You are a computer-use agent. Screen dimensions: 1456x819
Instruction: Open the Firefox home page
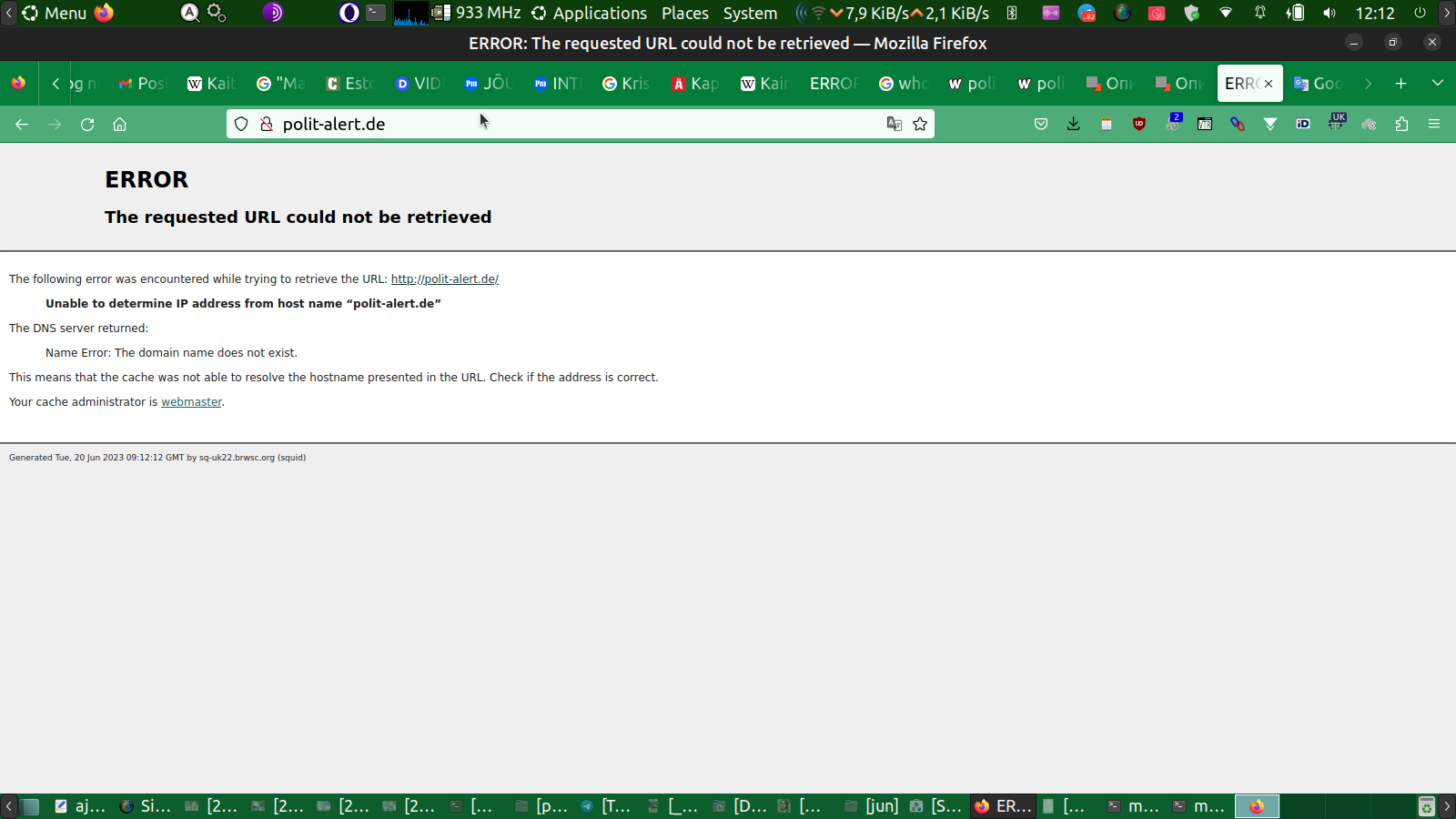coord(119,124)
